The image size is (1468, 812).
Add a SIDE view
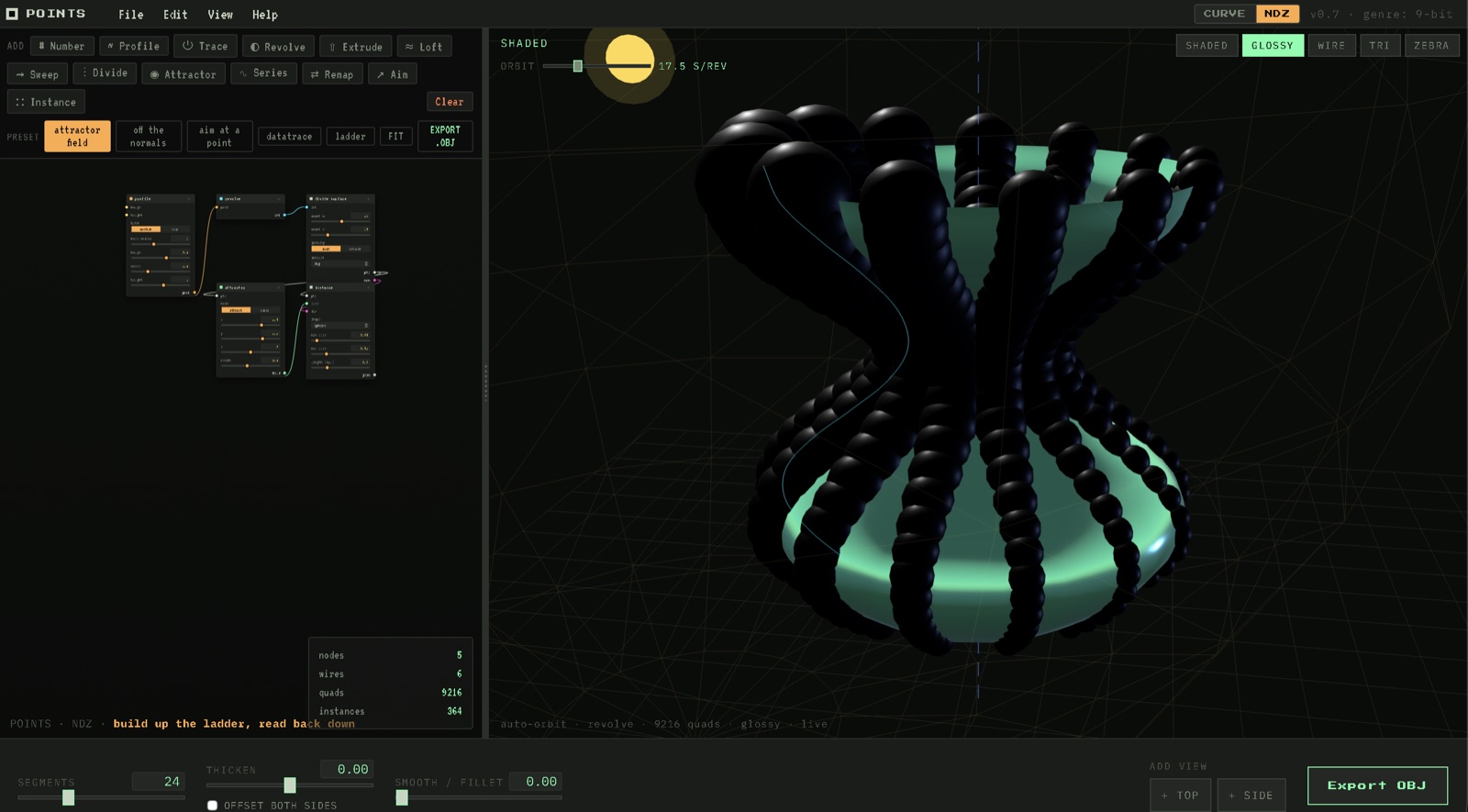(x=1251, y=795)
